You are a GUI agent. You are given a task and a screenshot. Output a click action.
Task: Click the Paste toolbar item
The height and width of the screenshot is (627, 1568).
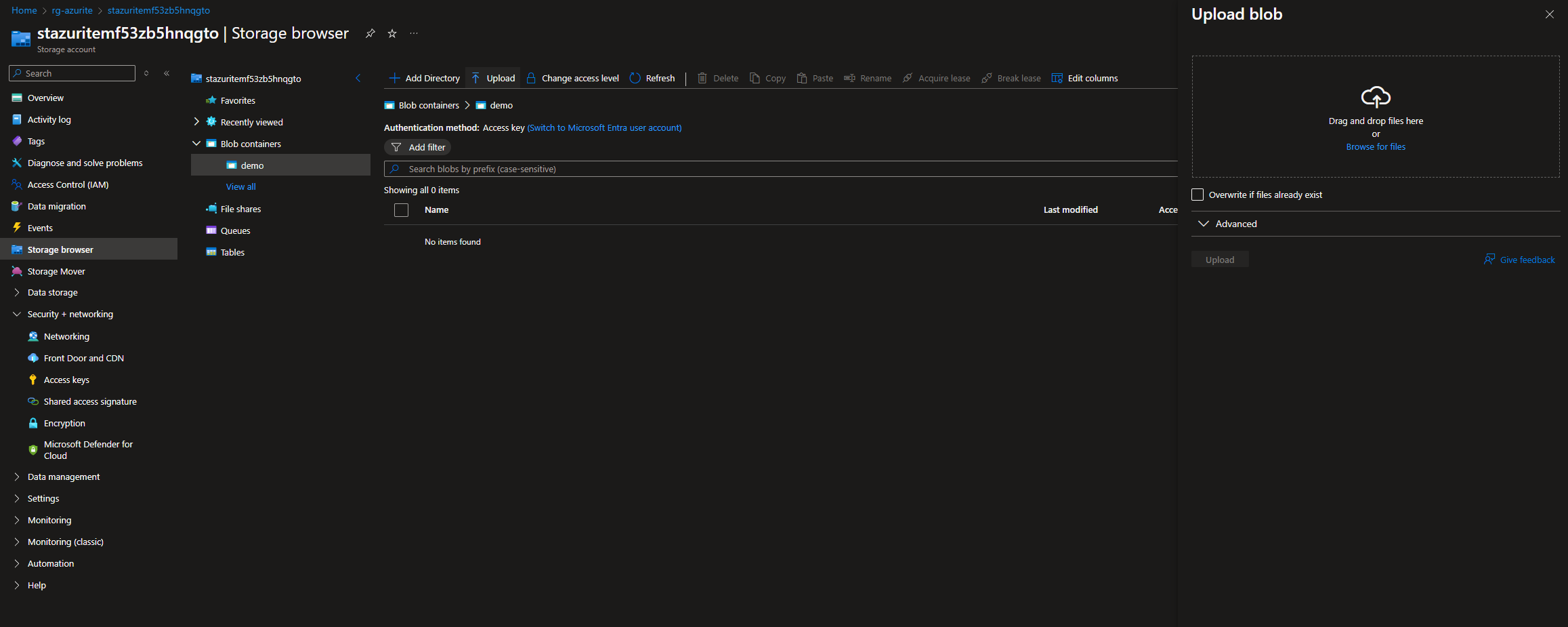point(815,79)
